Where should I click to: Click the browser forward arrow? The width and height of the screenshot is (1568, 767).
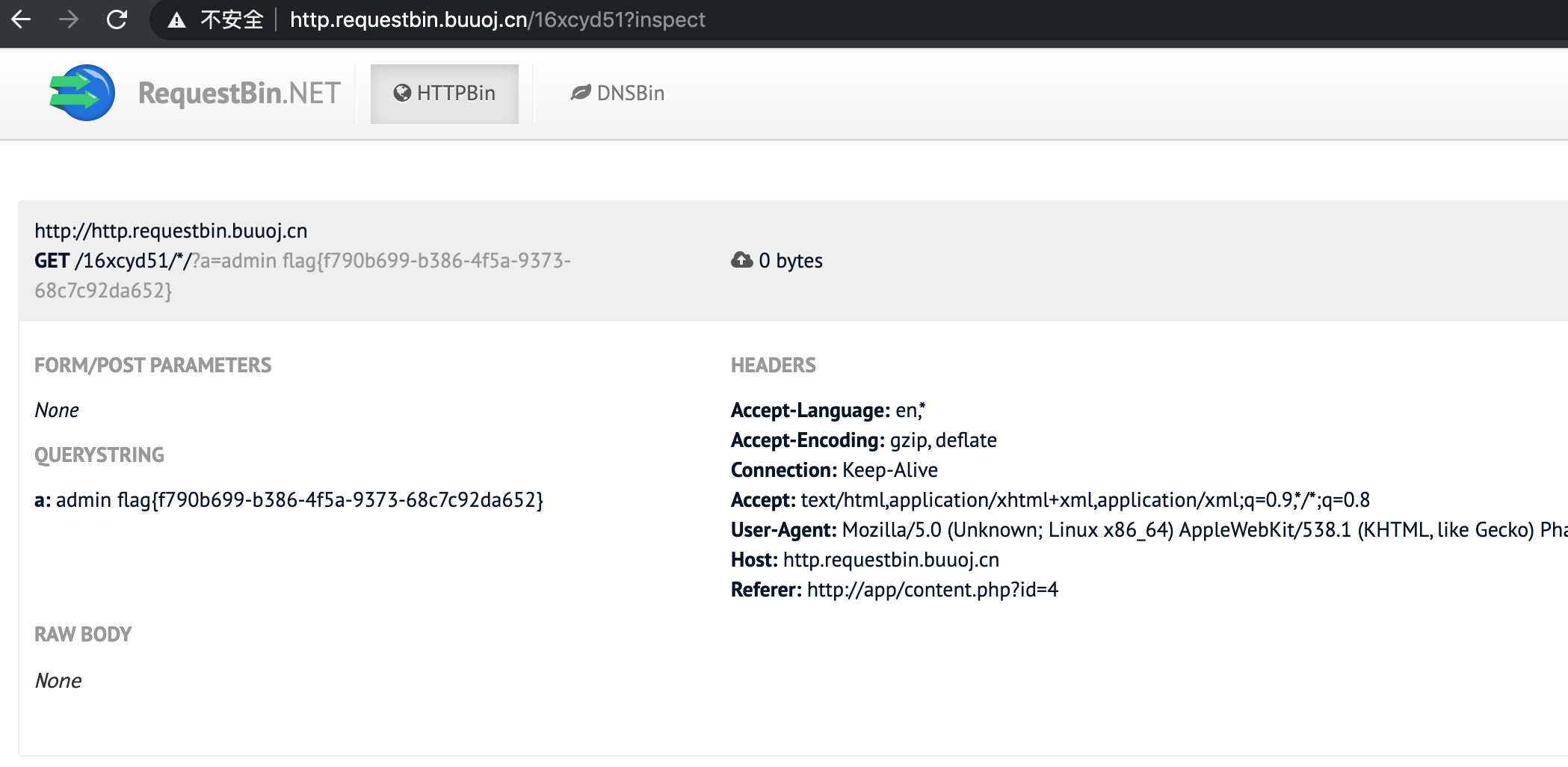(69, 19)
